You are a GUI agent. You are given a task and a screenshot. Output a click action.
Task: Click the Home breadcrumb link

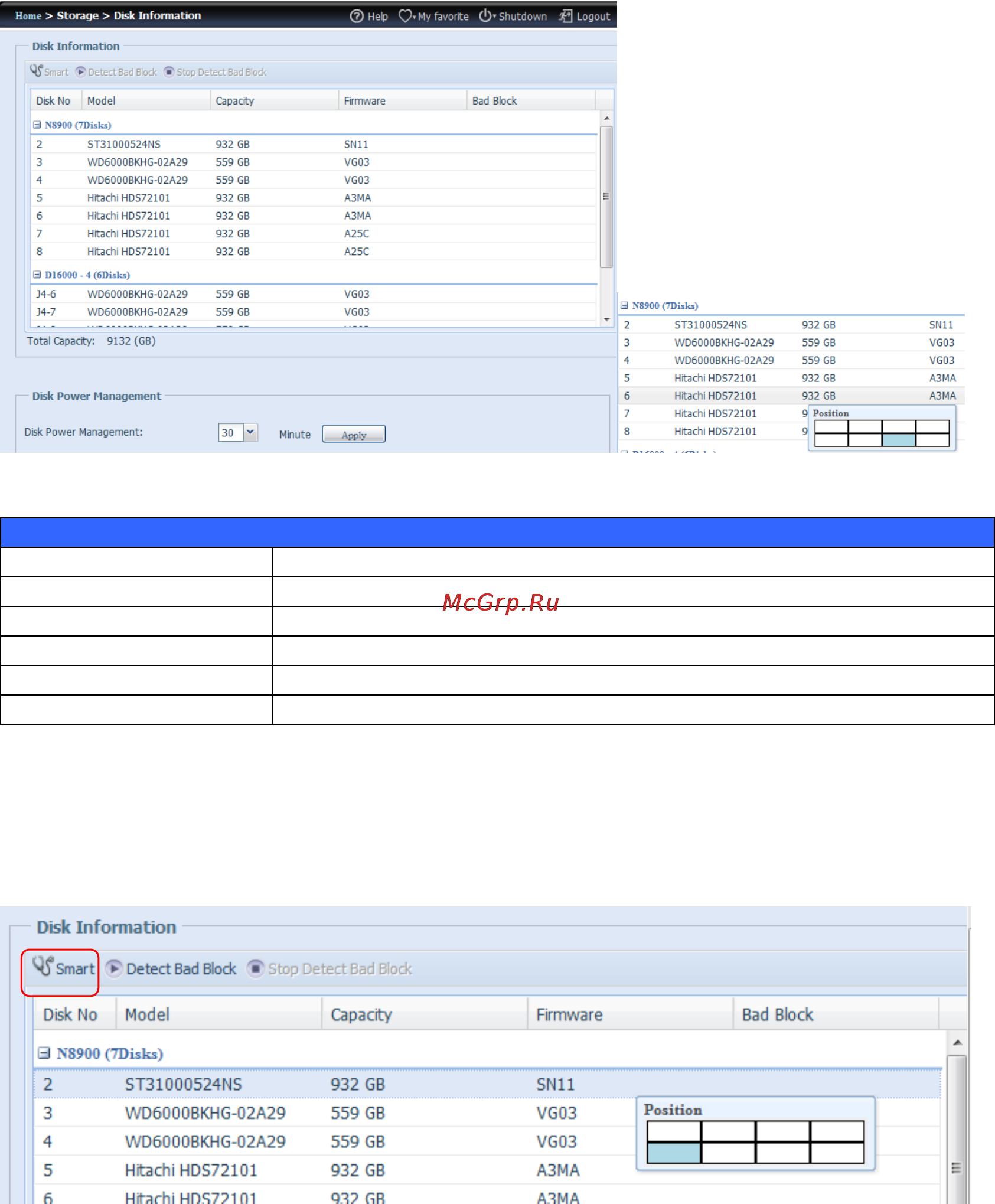click(28, 16)
